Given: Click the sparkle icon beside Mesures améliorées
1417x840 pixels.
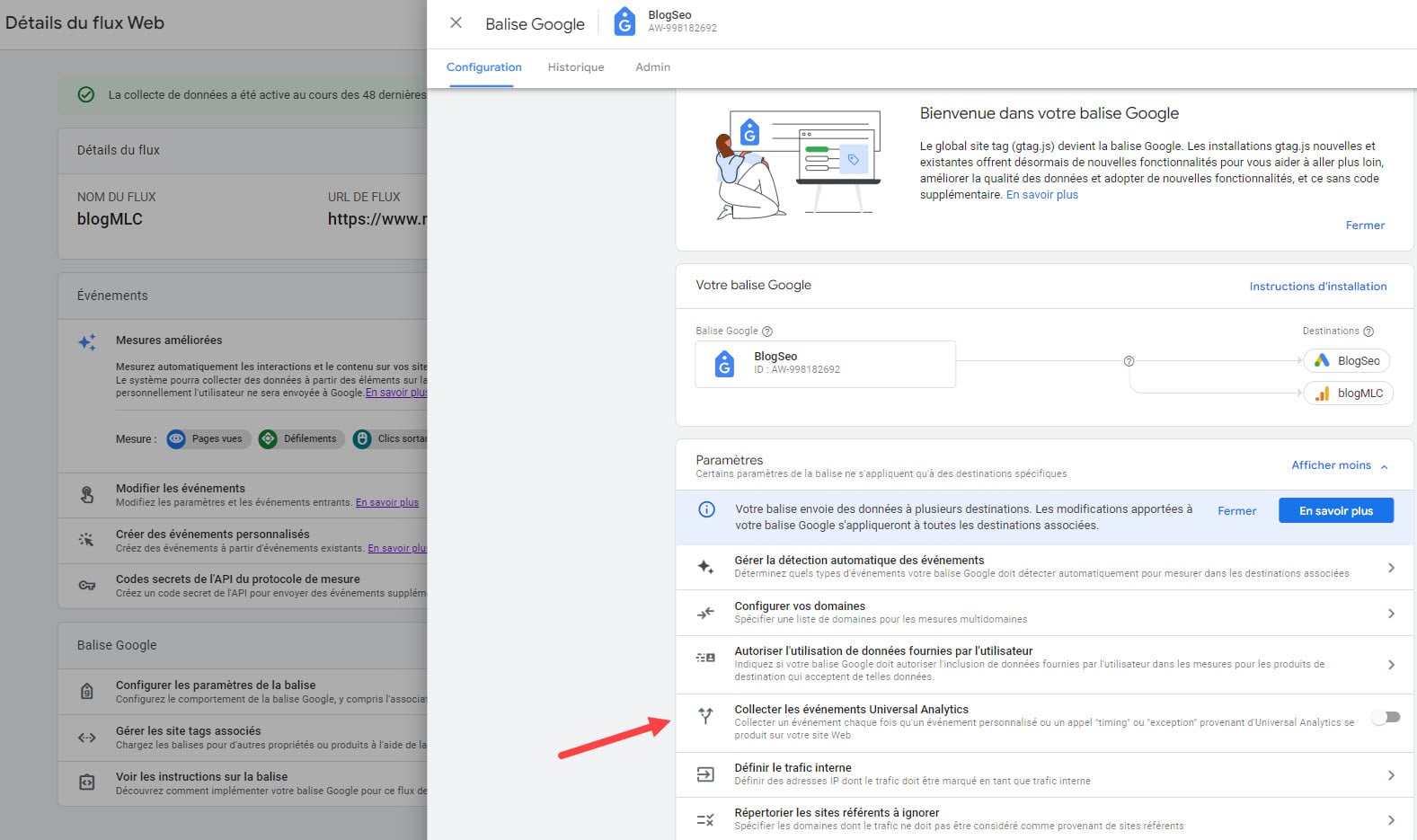Looking at the screenshot, I should 87,342.
